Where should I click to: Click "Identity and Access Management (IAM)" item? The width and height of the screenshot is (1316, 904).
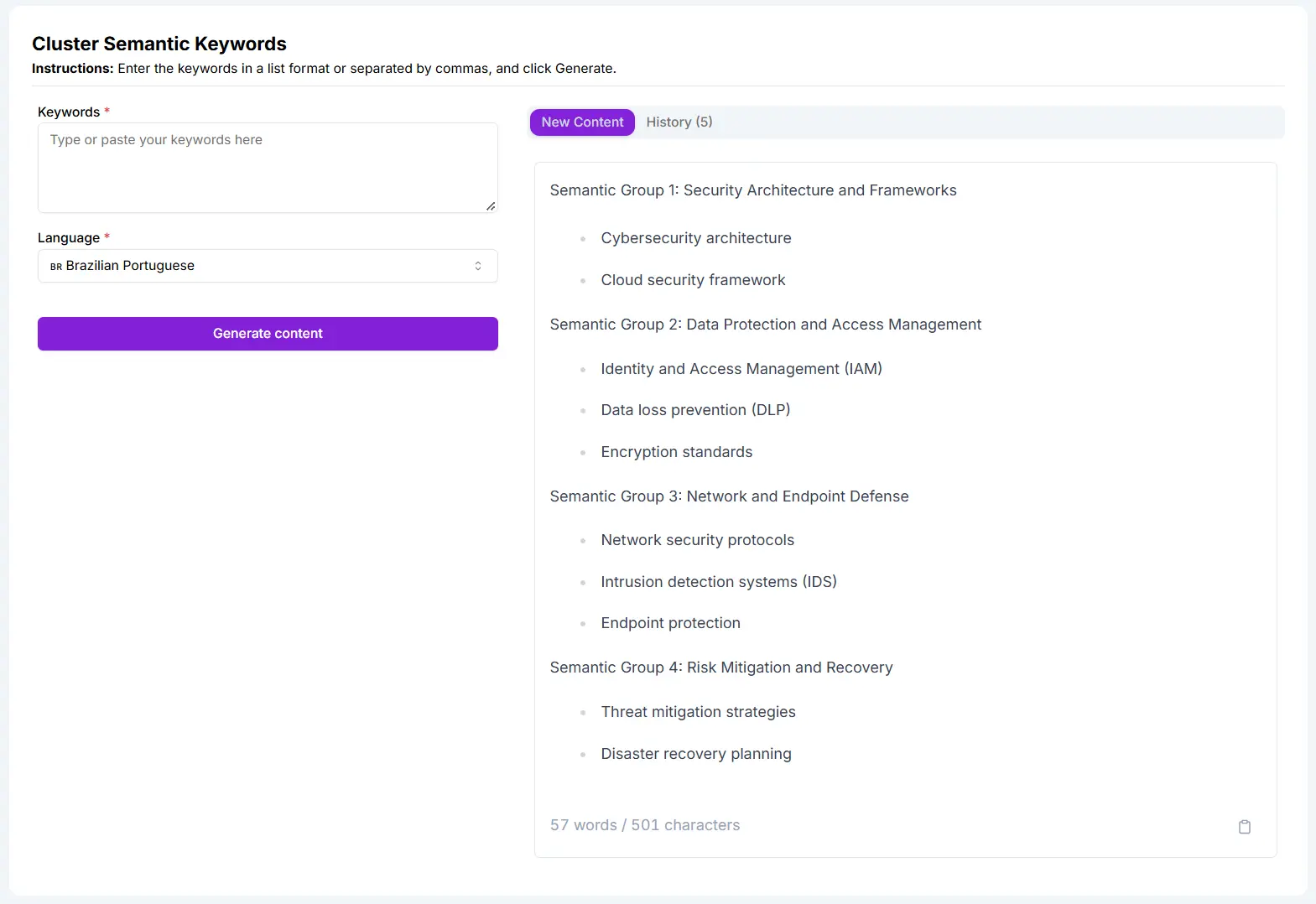coord(741,369)
